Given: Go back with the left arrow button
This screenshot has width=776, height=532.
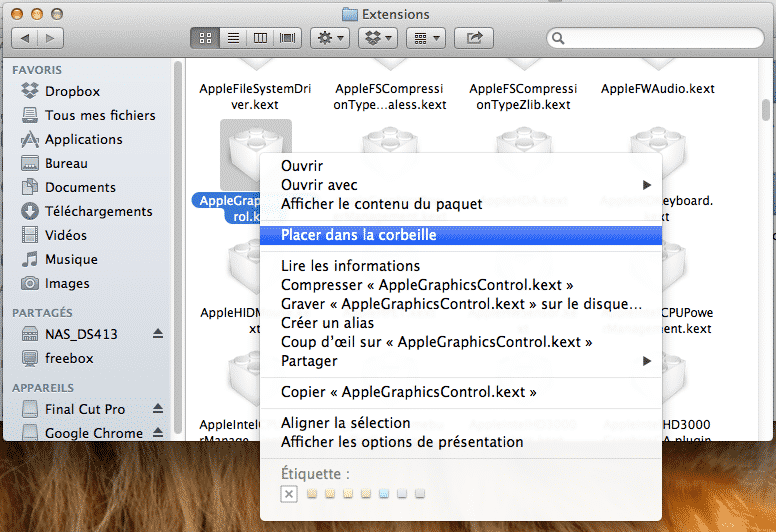Looking at the screenshot, I should pos(25,38).
